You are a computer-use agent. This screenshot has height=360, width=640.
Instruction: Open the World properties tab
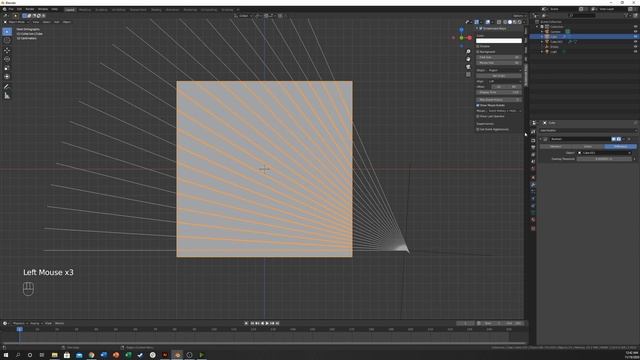pyautogui.click(x=533, y=168)
